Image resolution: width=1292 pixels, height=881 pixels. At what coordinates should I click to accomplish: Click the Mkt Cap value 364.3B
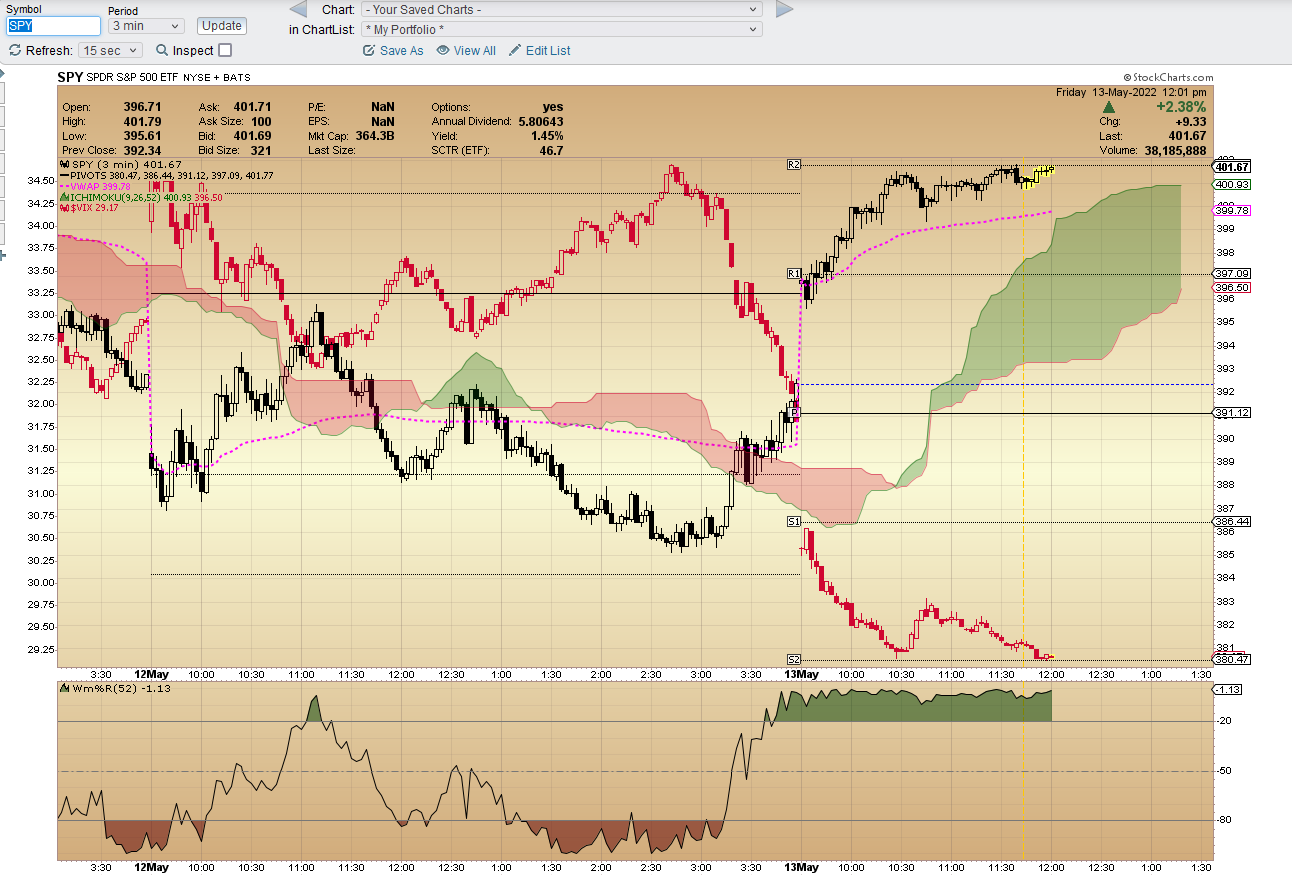(x=375, y=136)
